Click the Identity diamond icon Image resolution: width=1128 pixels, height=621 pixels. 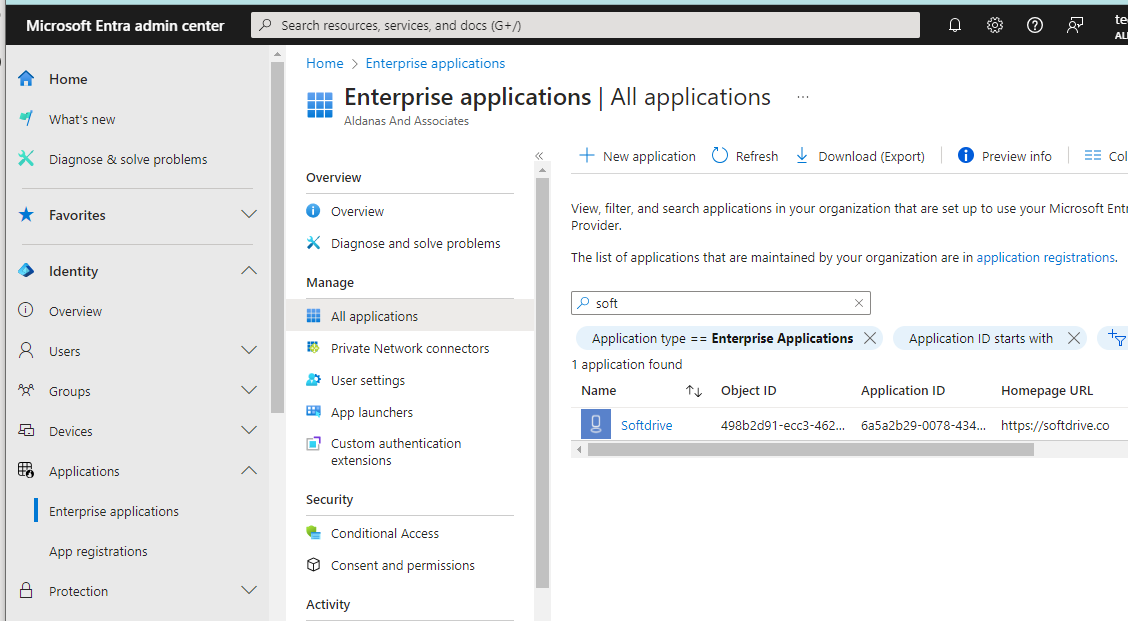(x=26, y=271)
